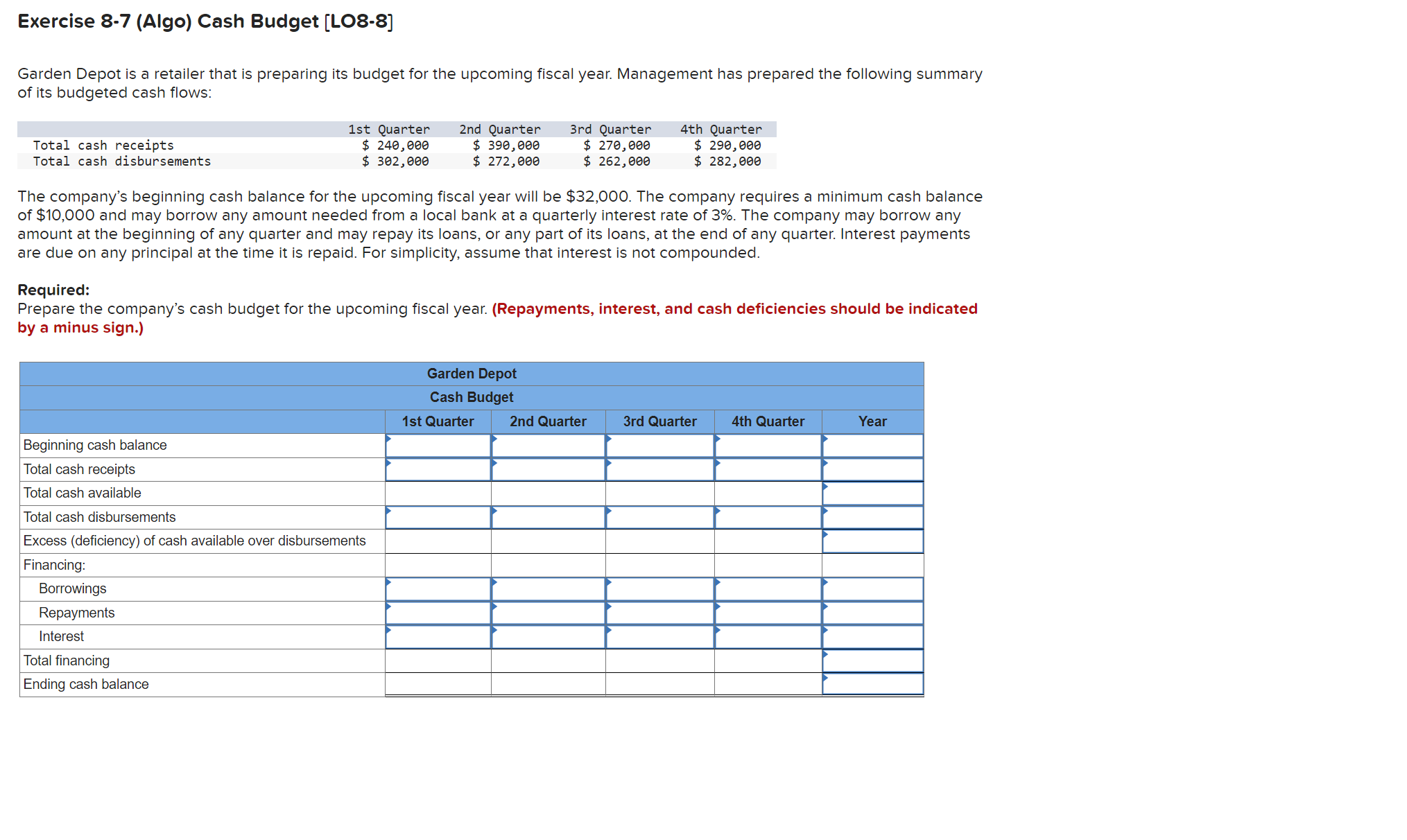
Task: Click the Year column Total cash available cell
Action: pyautogui.click(x=872, y=493)
